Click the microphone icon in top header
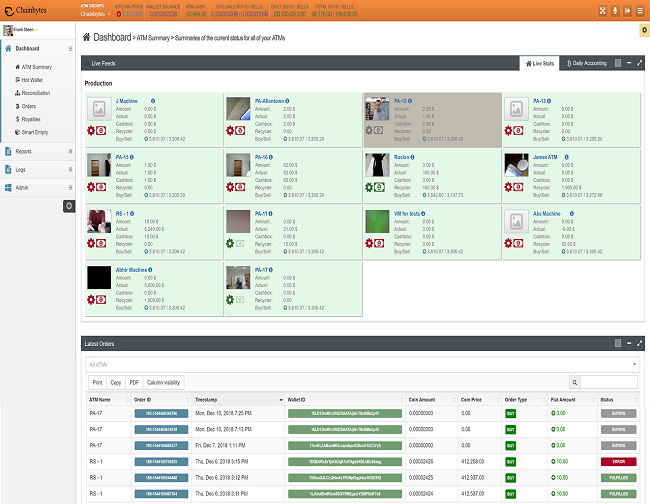Viewport: 650px width, 504px height. coord(607,11)
